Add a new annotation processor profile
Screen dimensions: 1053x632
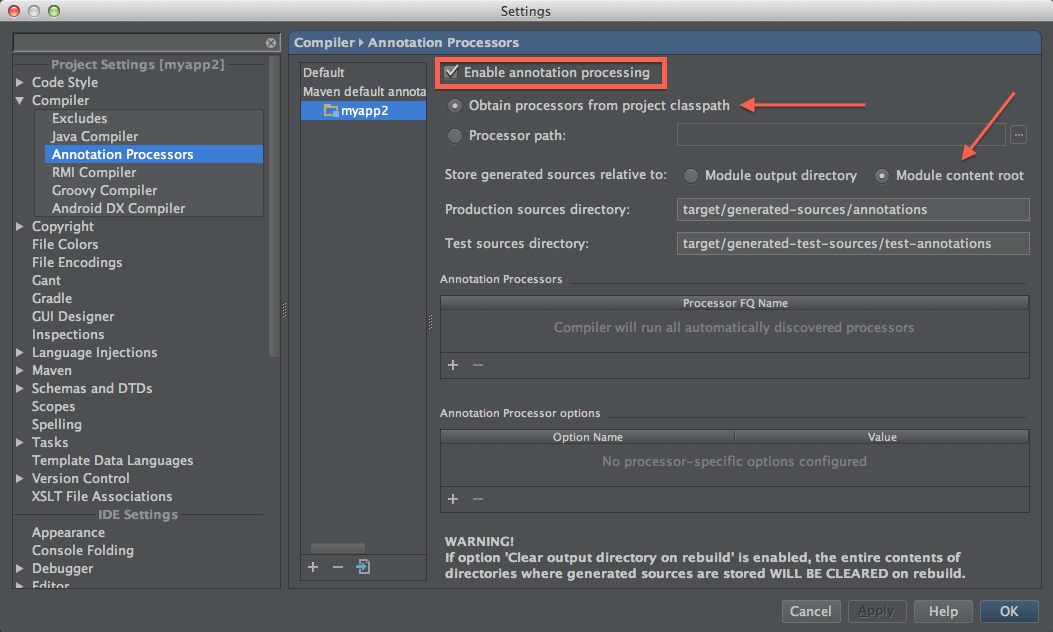312,567
